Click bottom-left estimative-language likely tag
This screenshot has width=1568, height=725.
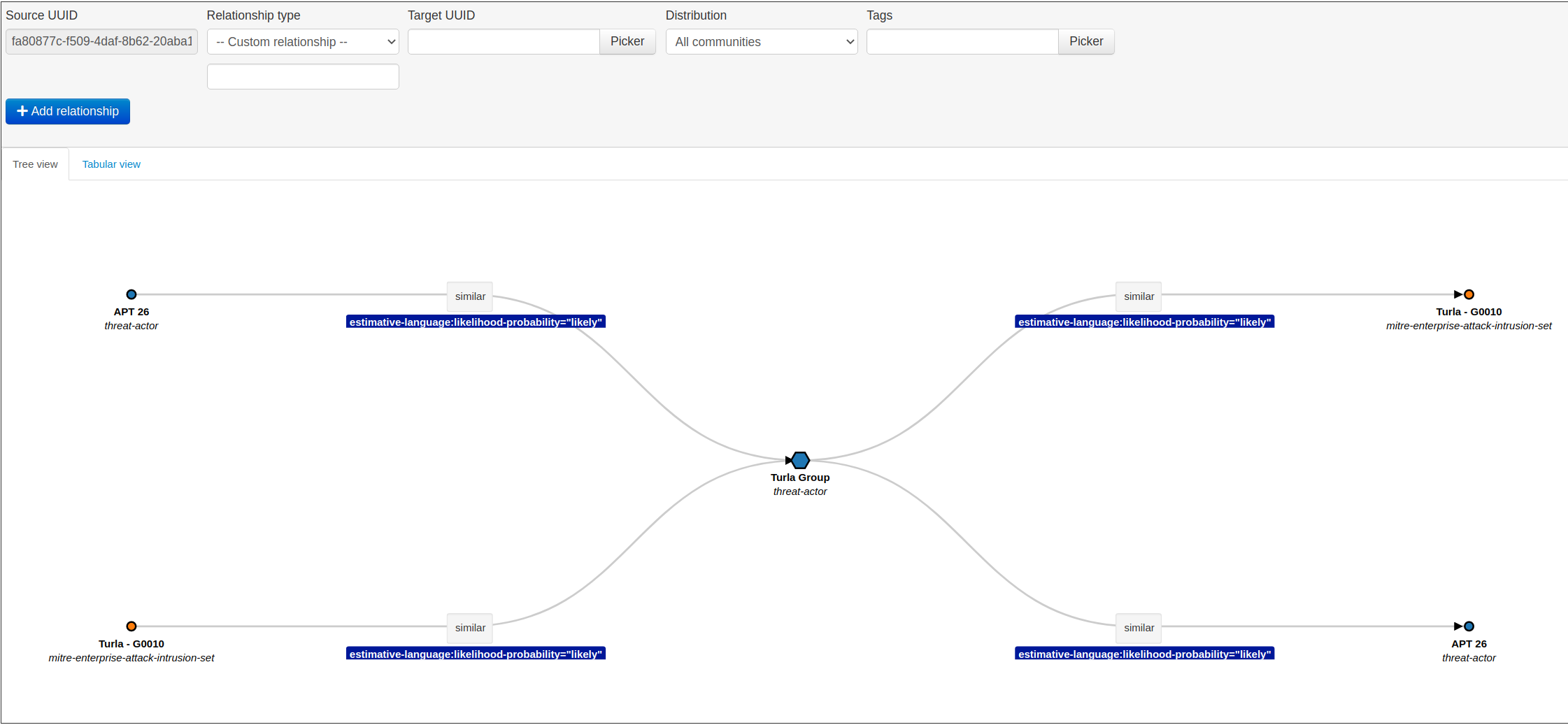click(x=476, y=654)
